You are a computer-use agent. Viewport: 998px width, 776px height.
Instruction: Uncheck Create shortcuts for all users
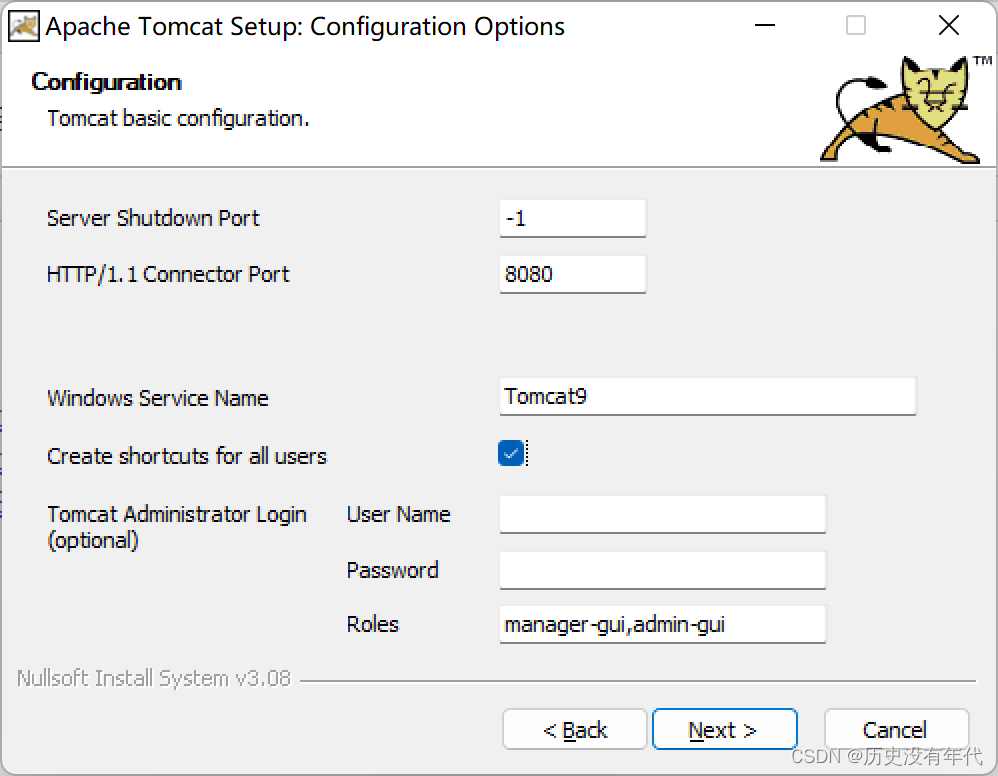[511, 453]
